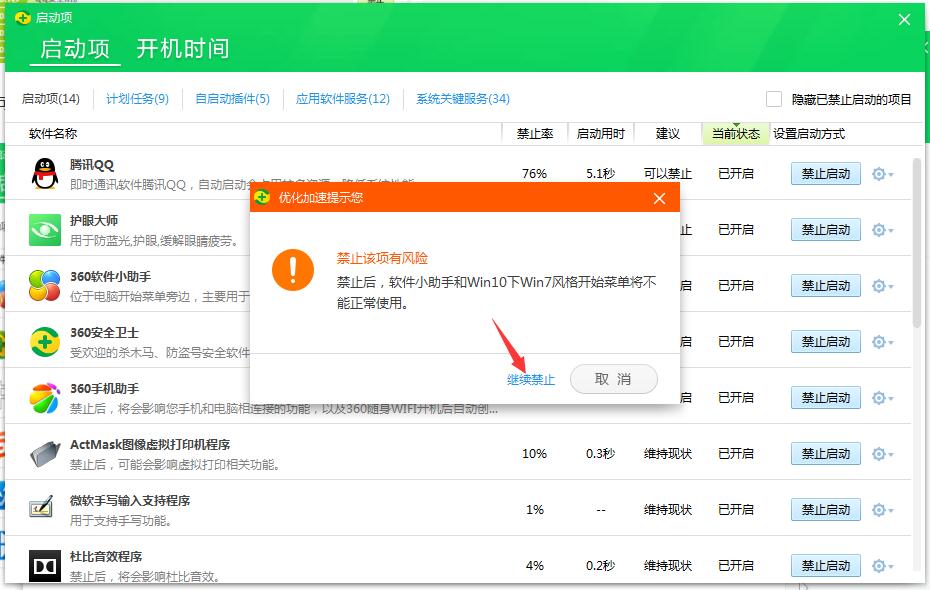Image resolution: width=930 pixels, height=590 pixels.
Task: Open gear settings for 杜比音效 row
Action: [x=882, y=566]
